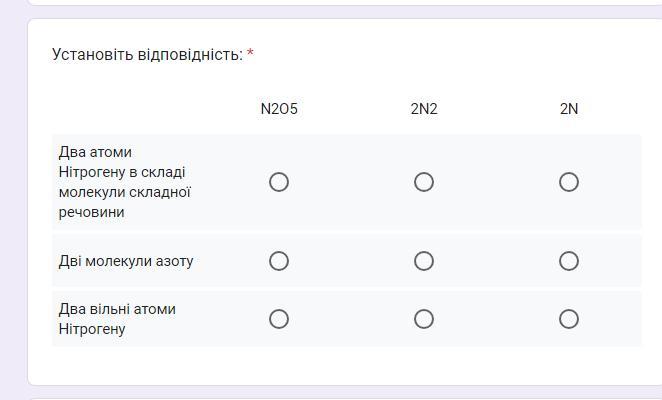Click the N2O5 column header
662x400 pixels.
279,109
